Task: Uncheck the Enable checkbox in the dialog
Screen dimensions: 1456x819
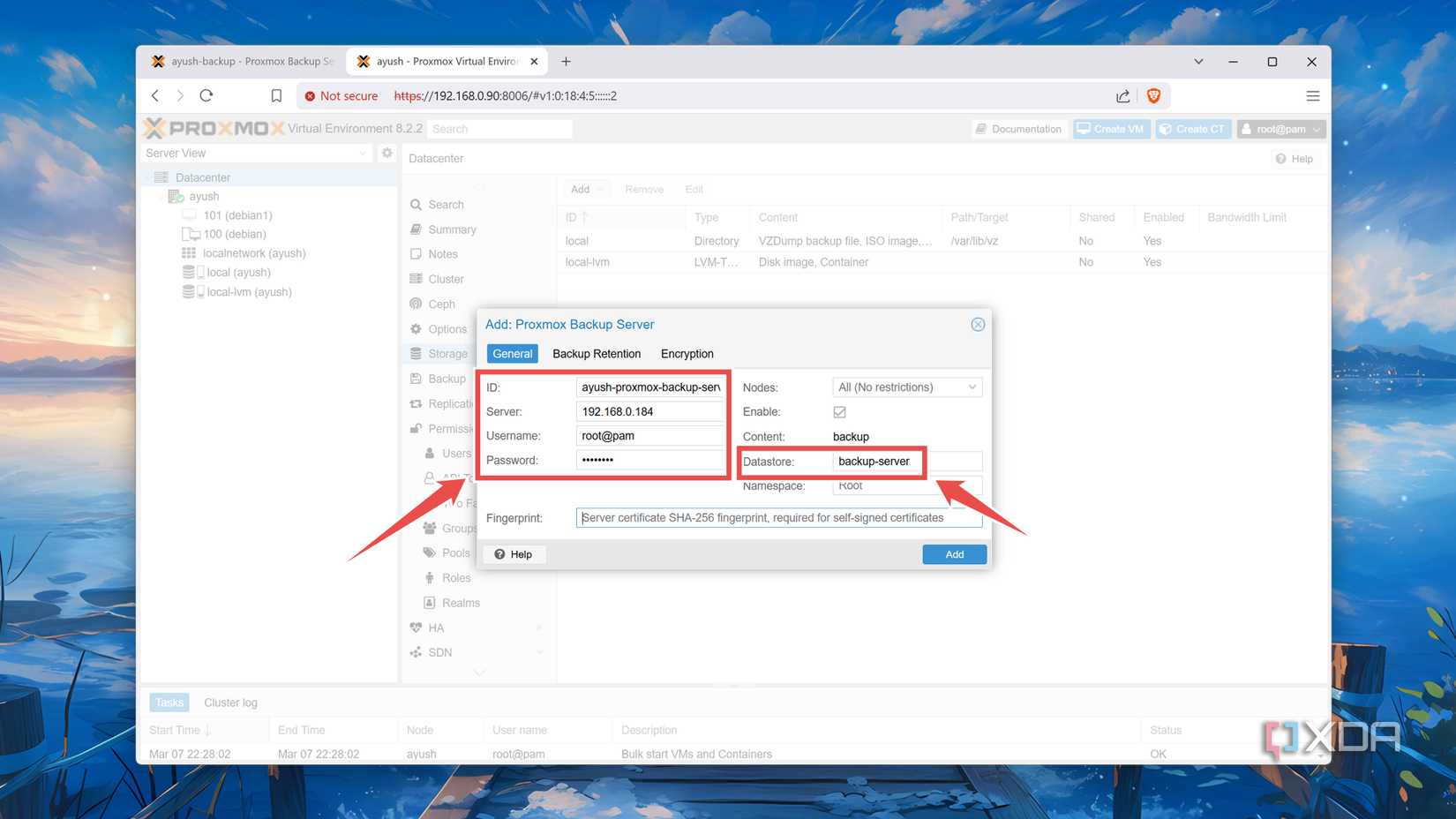Action: 839,411
